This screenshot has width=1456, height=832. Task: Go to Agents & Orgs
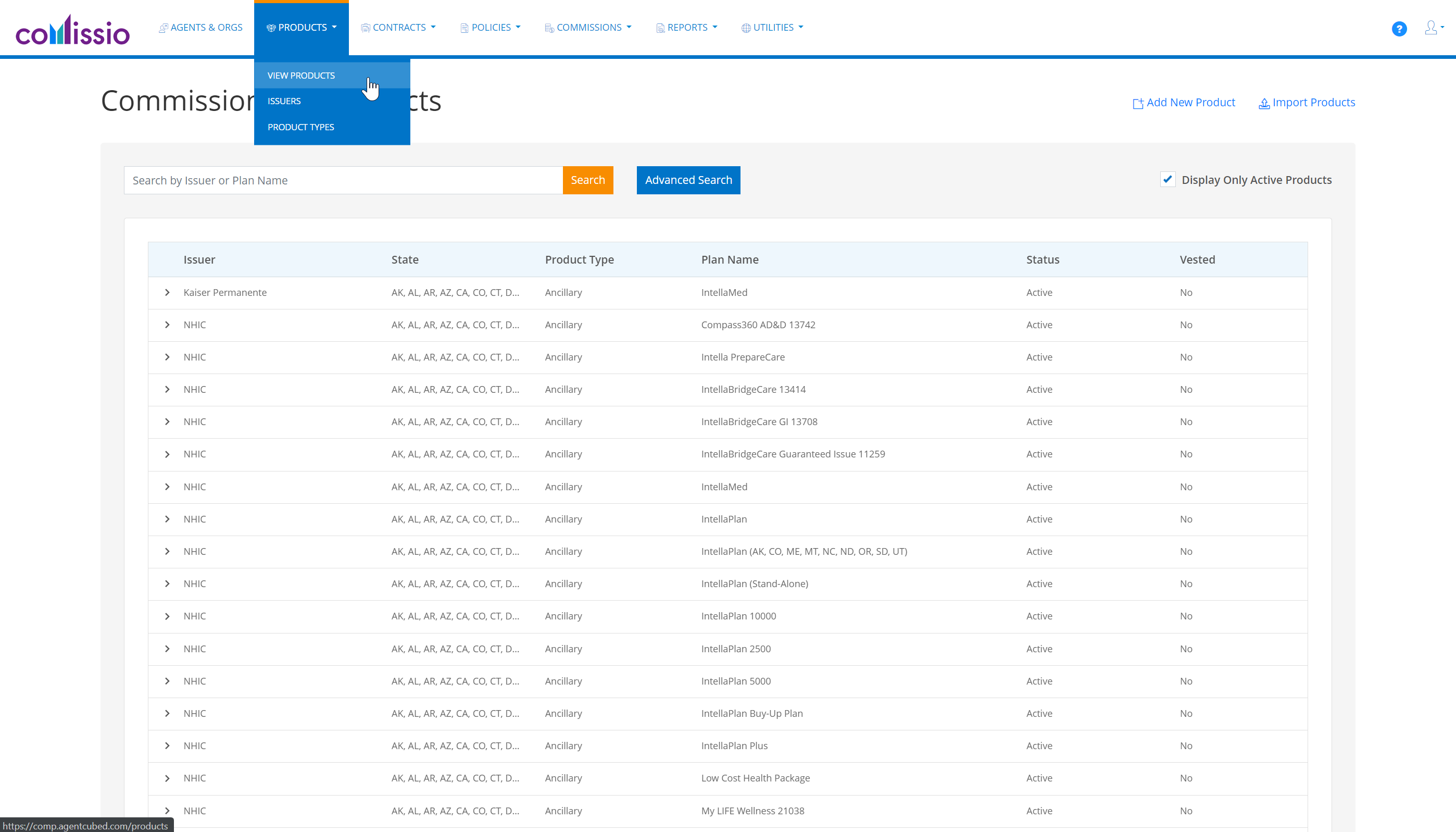200,28
